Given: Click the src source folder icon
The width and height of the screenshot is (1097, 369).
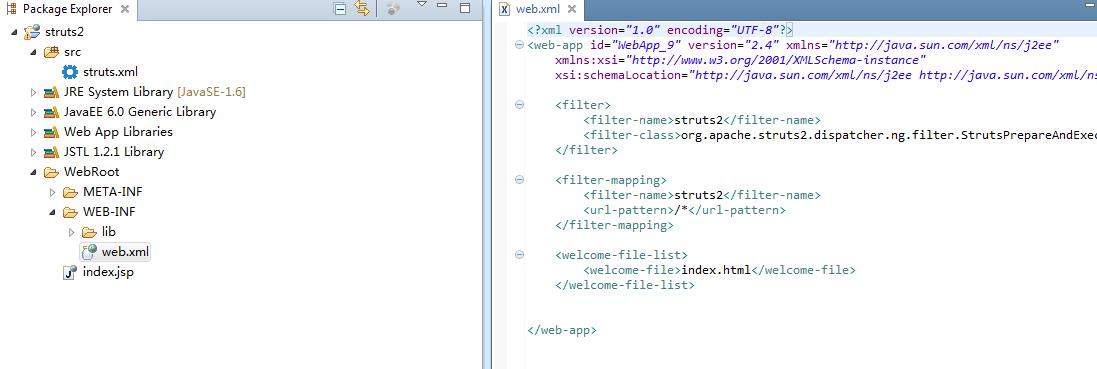Looking at the screenshot, I should click(51, 52).
